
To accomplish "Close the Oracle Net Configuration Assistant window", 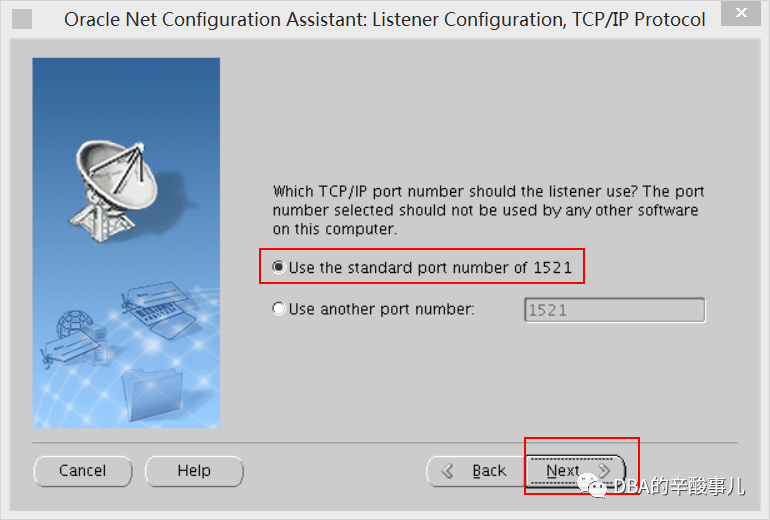I will tap(741, 13).
